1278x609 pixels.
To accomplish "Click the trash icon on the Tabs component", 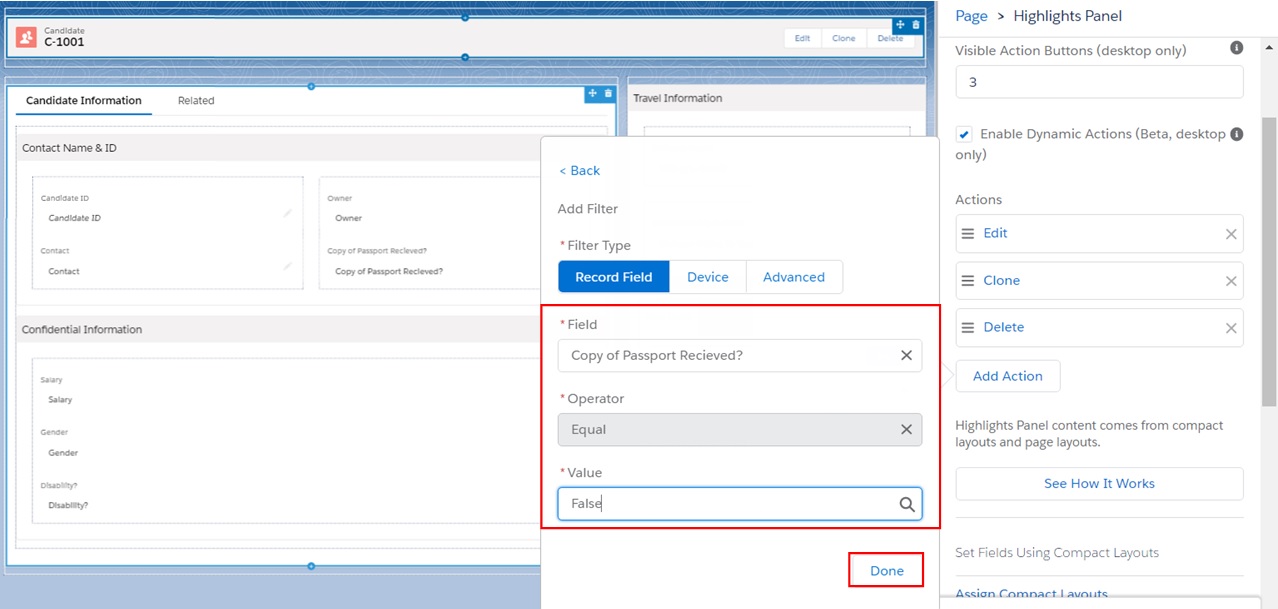I will [610, 93].
